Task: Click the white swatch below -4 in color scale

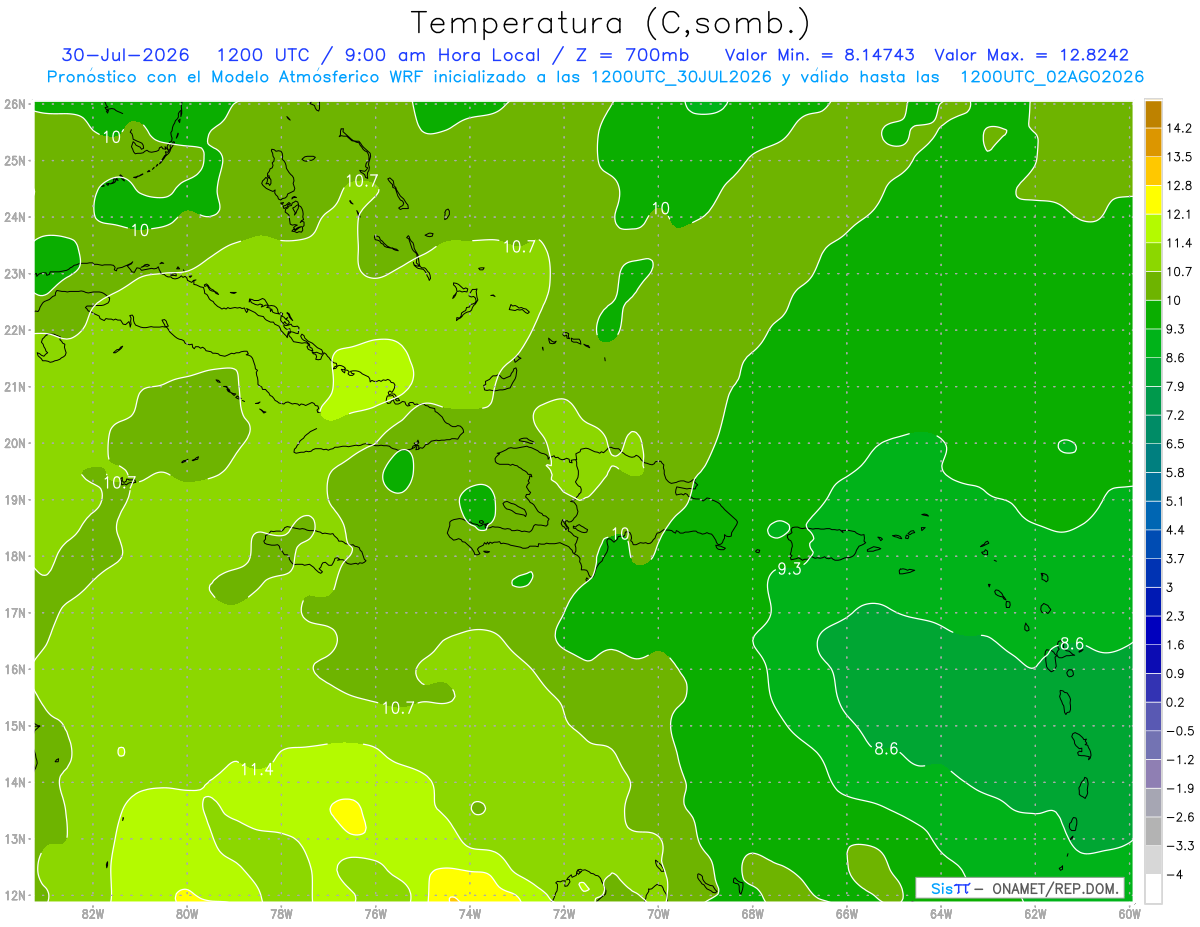Action: pyautogui.click(x=1153, y=889)
